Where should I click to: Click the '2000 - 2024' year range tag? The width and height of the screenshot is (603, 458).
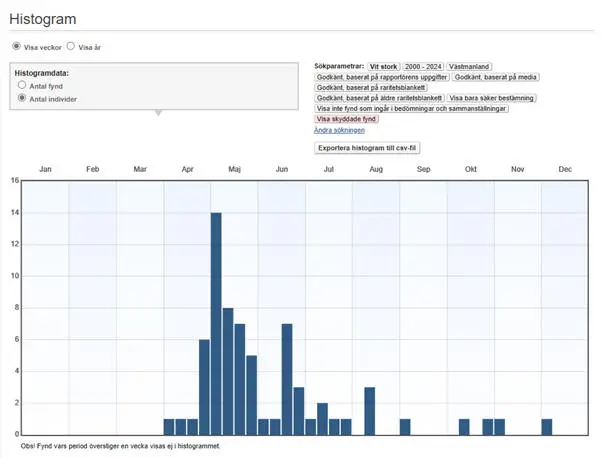pyautogui.click(x=423, y=66)
